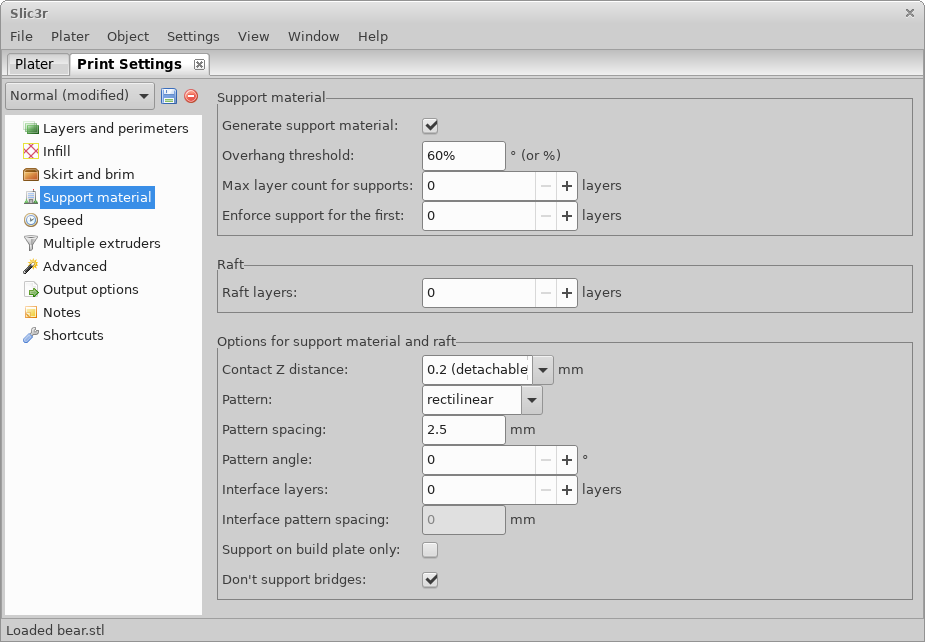
Task: Increase Pattern angle value
Action: click(567, 460)
